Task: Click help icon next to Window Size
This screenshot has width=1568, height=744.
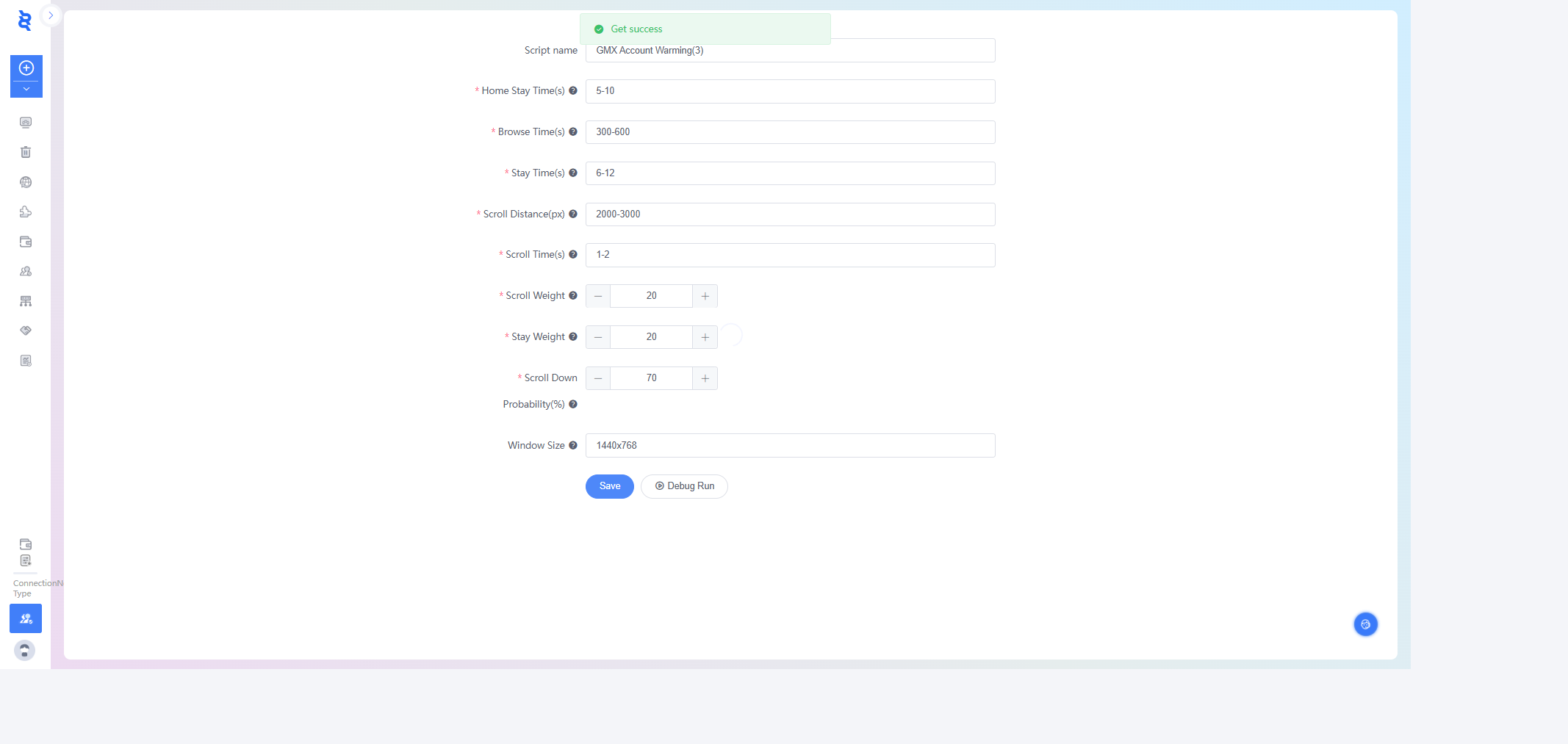Action: pyautogui.click(x=573, y=445)
